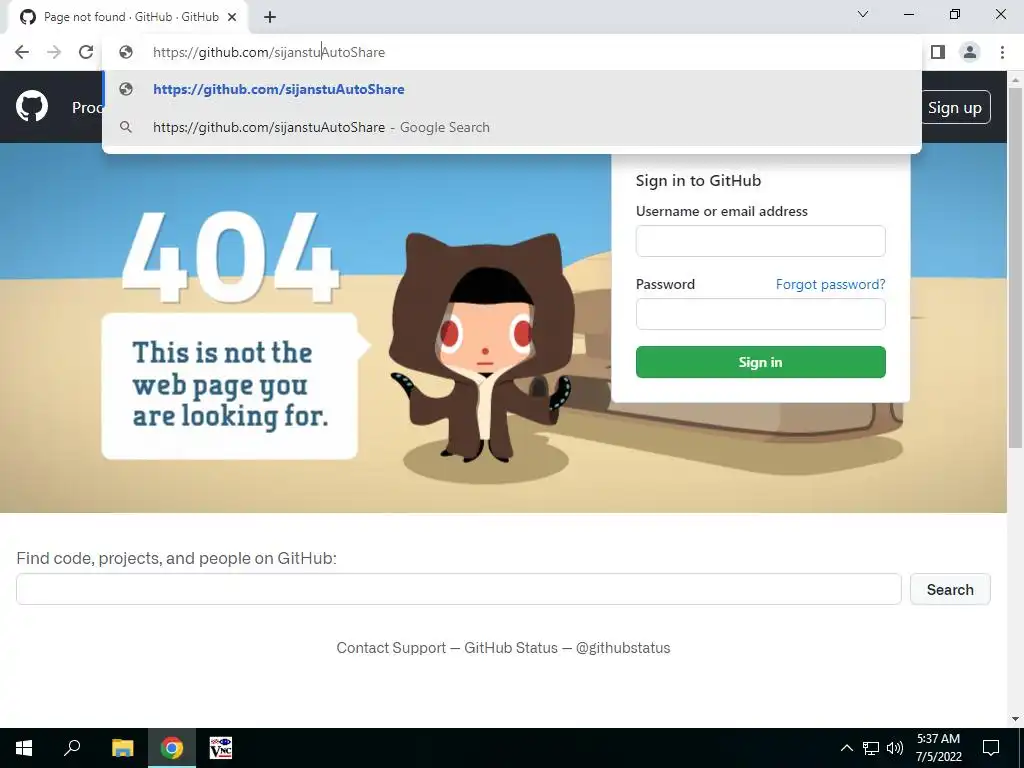Viewport: 1024px width, 768px height.
Task: Click the browser forward arrow
Action: tap(54, 52)
